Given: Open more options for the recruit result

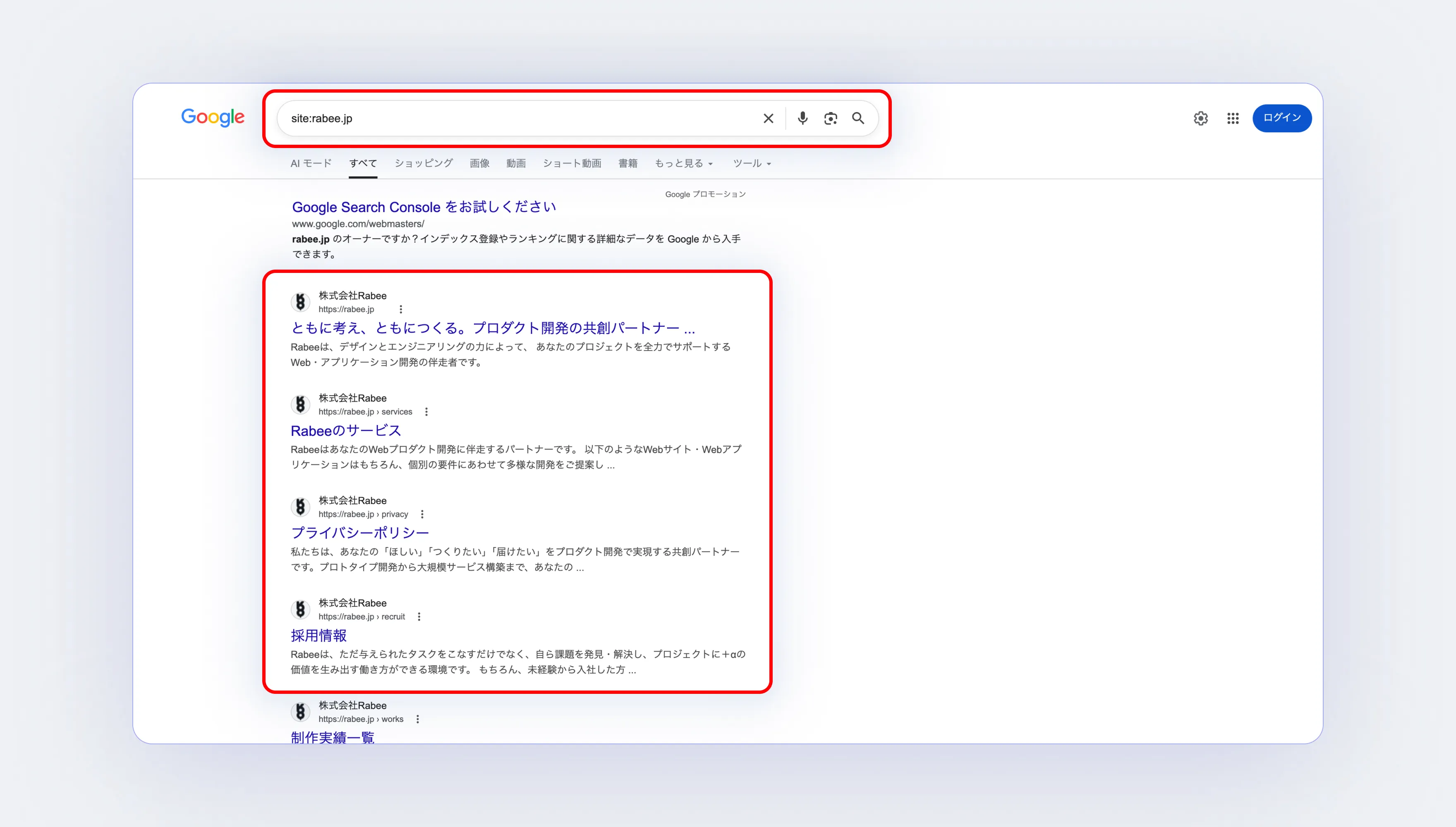Looking at the screenshot, I should coord(419,616).
